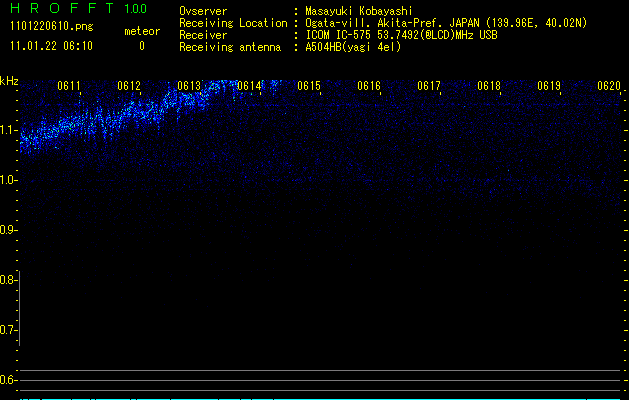The image size is (629, 400).
Task: Select the Ogata-vill. Akita-Pref. JAPAN location text
Action: click(446, 23)
